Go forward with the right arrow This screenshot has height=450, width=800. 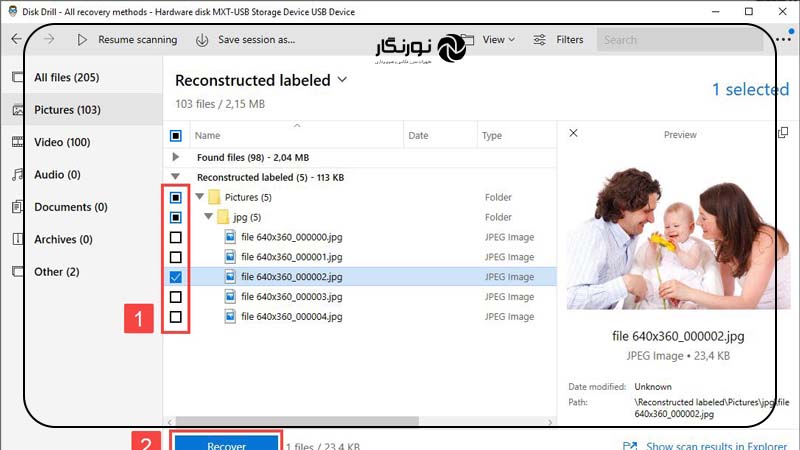coord(49,39)
